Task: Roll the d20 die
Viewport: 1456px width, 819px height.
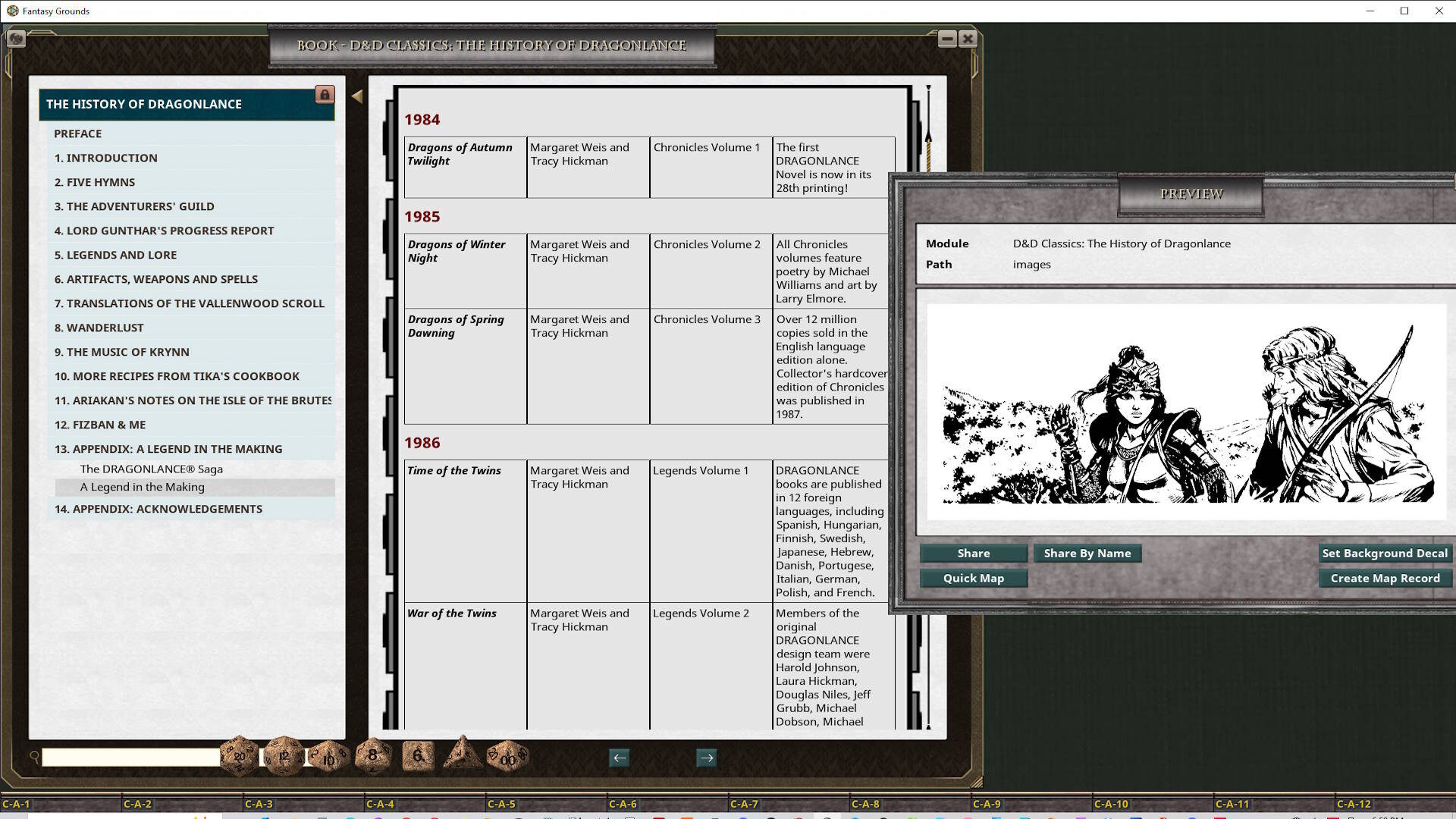Action: coord(239,756)
